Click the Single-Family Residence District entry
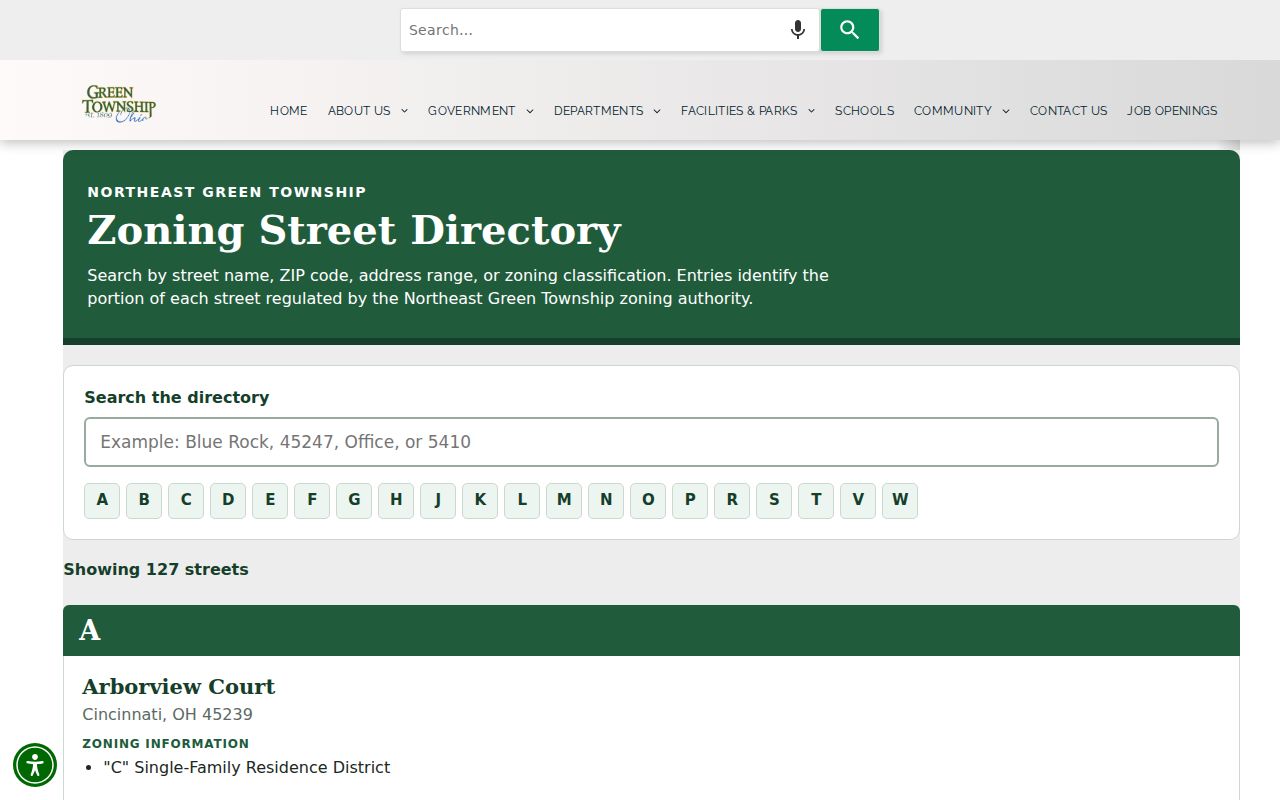 247,768
